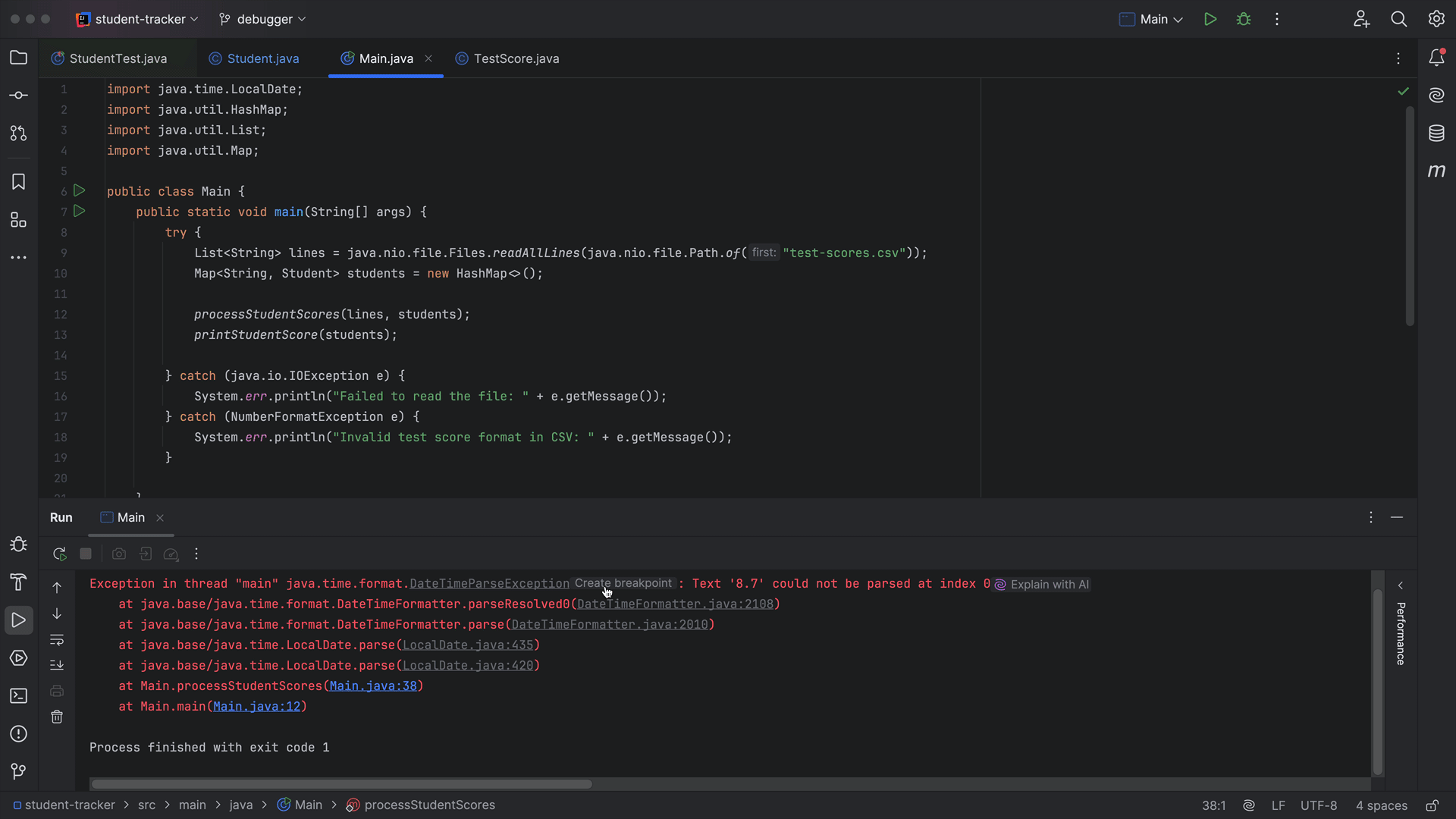This screenshot has height=819, width=1456.
Task: Click the Explain with AI button
Action: 1042,585
